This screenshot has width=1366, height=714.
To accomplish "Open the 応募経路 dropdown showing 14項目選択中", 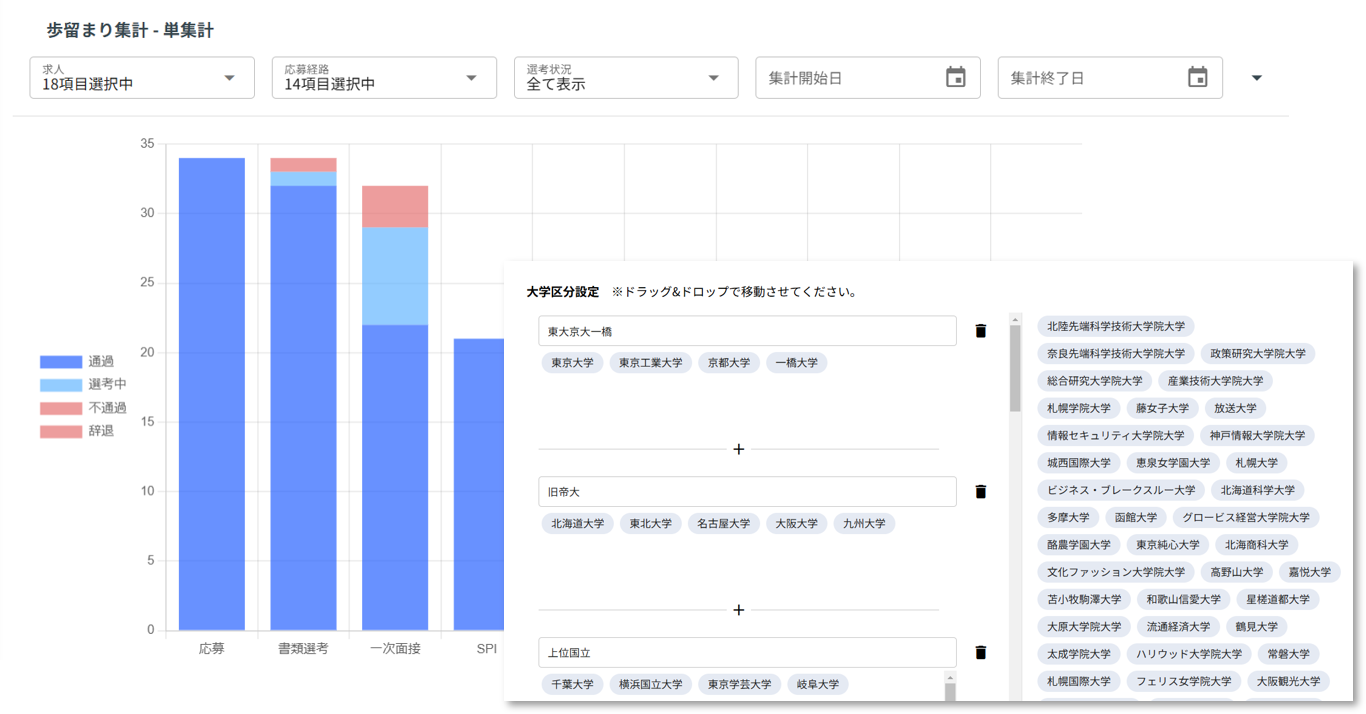I will click(384, 78).
